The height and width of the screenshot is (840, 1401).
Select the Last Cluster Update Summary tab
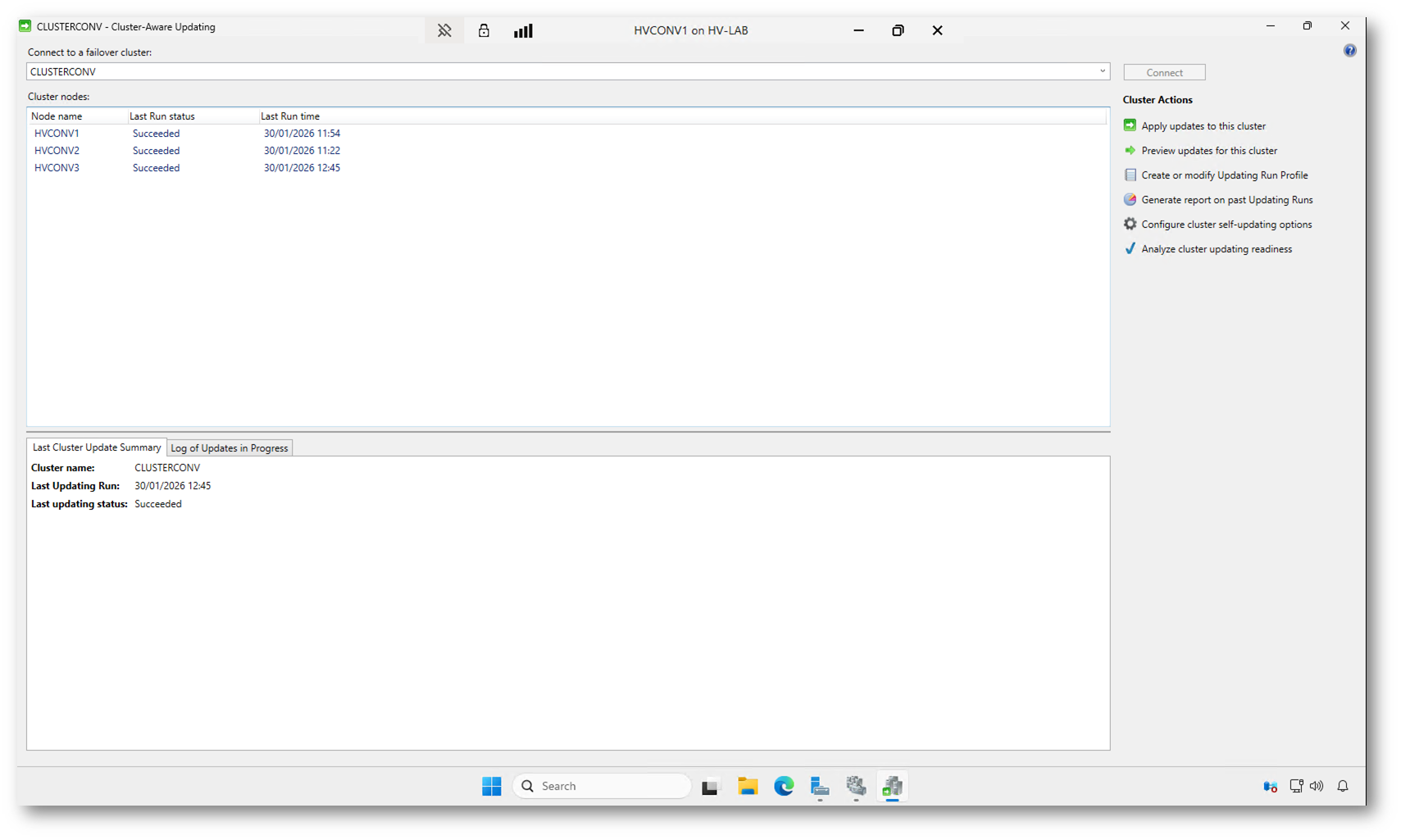click(x=97, y=447)
